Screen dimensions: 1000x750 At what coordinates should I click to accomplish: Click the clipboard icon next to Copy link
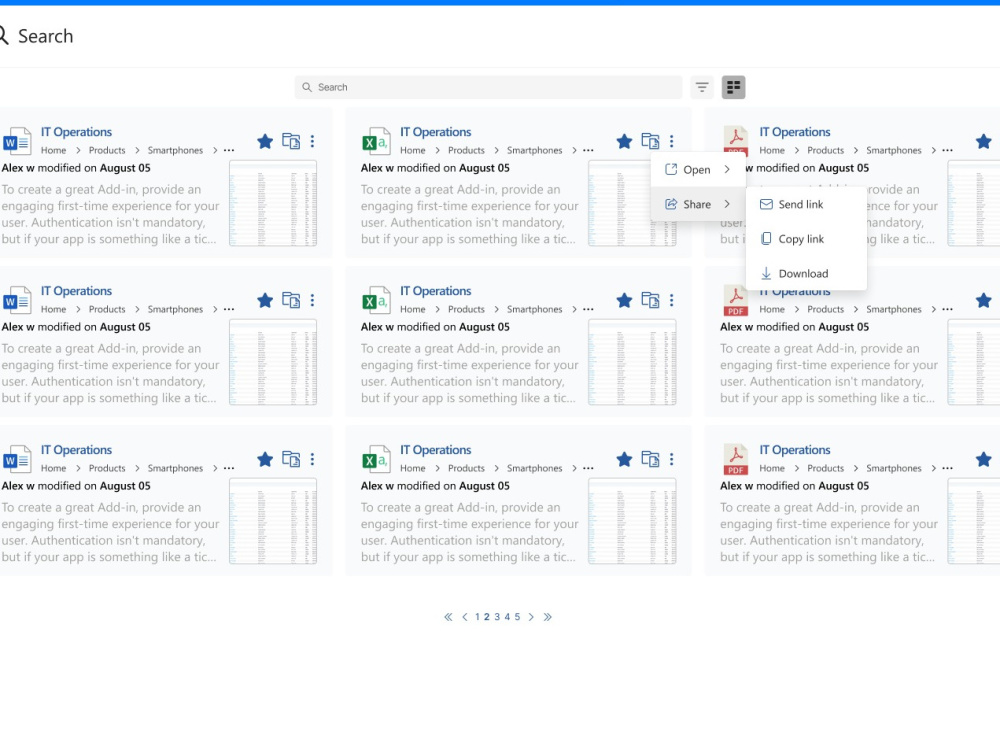[x=766, y=239]
